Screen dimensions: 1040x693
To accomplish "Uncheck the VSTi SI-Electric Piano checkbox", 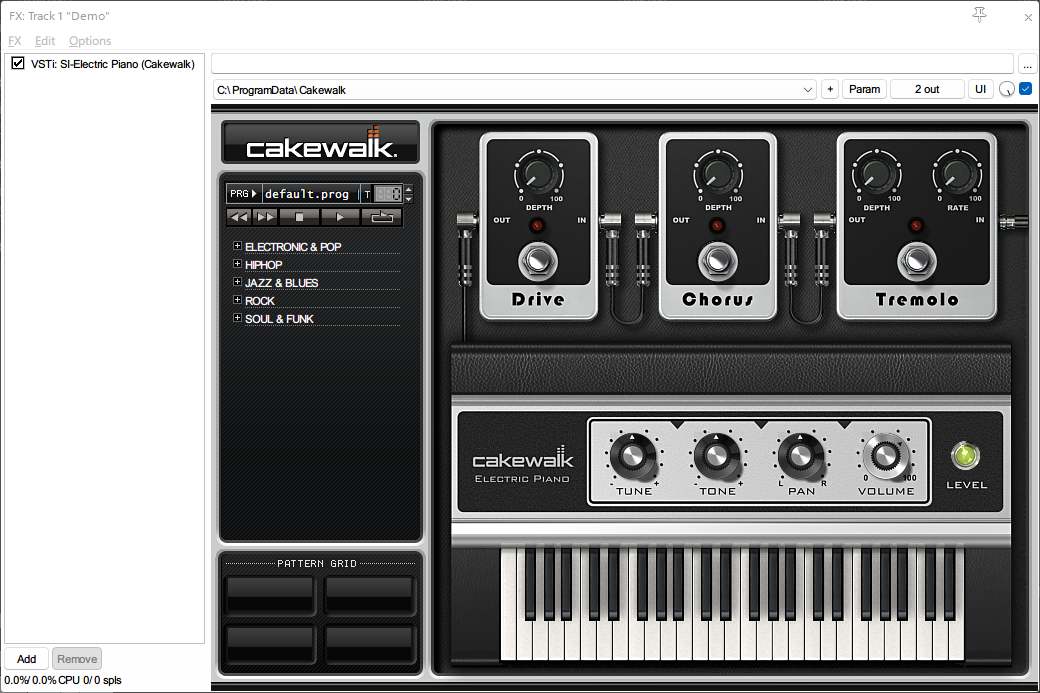I will (18, 64).
